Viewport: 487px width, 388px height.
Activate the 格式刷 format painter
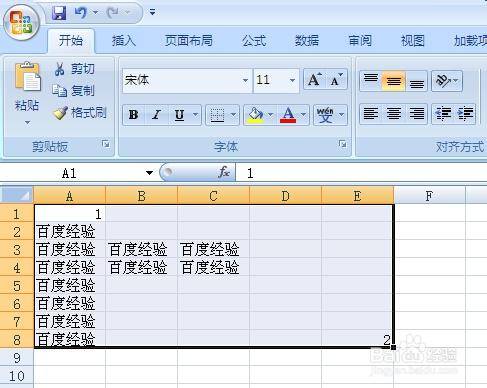click(80, 113)
